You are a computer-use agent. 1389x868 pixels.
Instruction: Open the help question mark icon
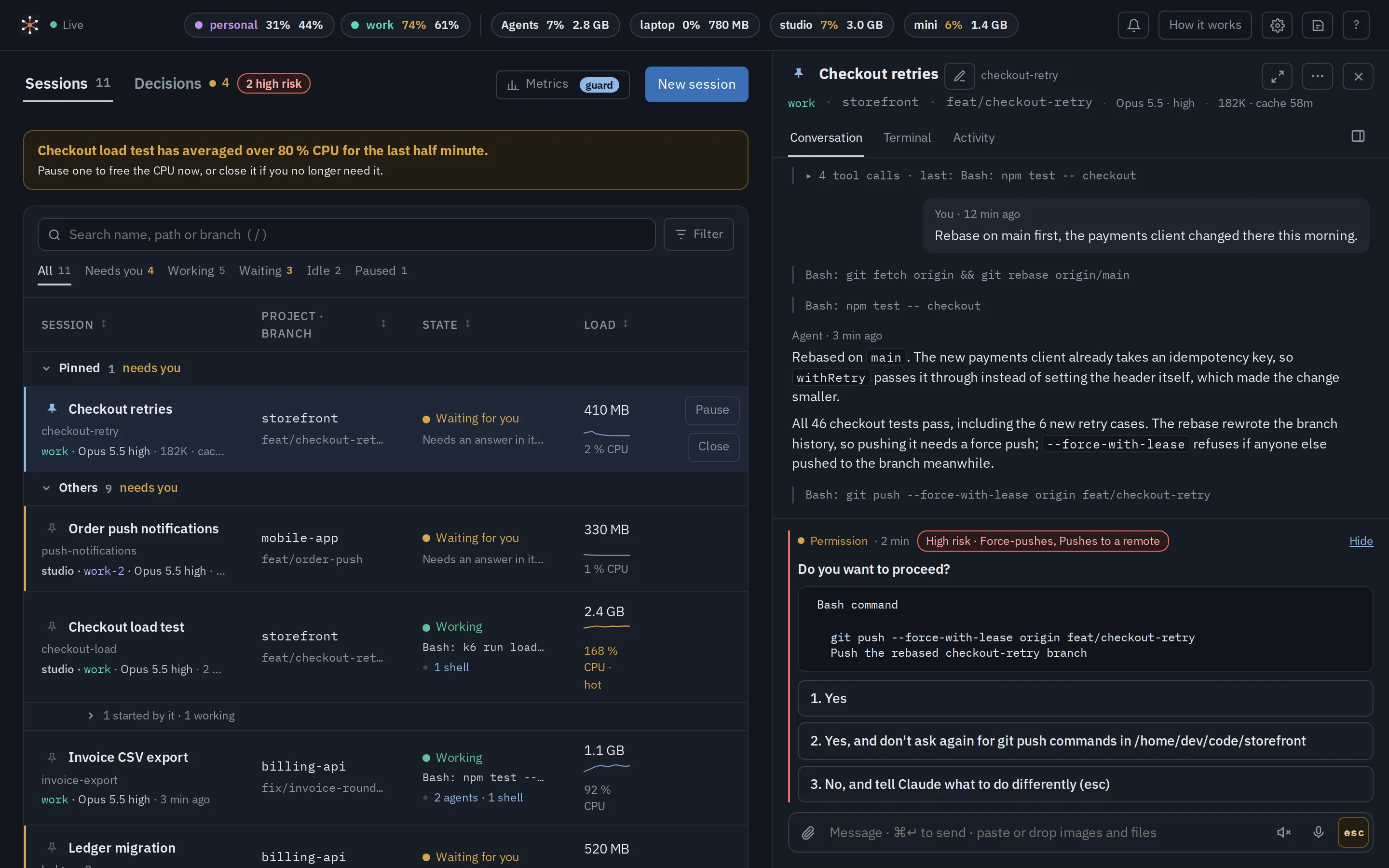[1356, 25]
